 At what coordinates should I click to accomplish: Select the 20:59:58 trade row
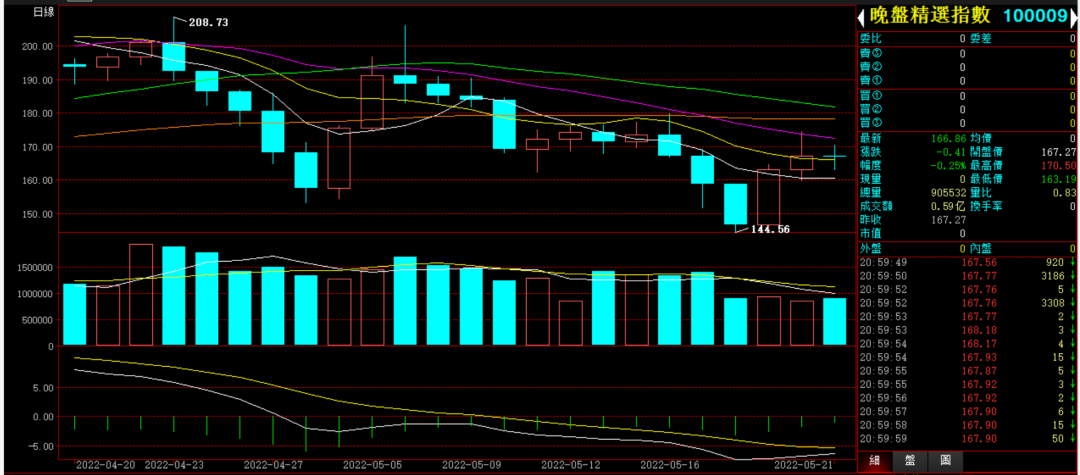(968, 425)
